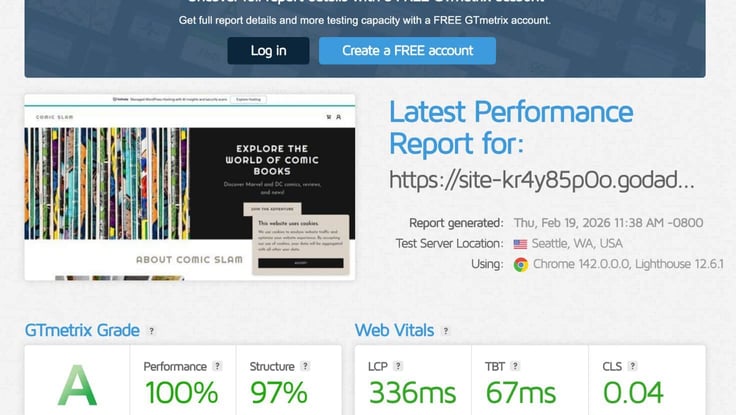Click the 'Seattle, WA, USA' location text

pos(577,243)
